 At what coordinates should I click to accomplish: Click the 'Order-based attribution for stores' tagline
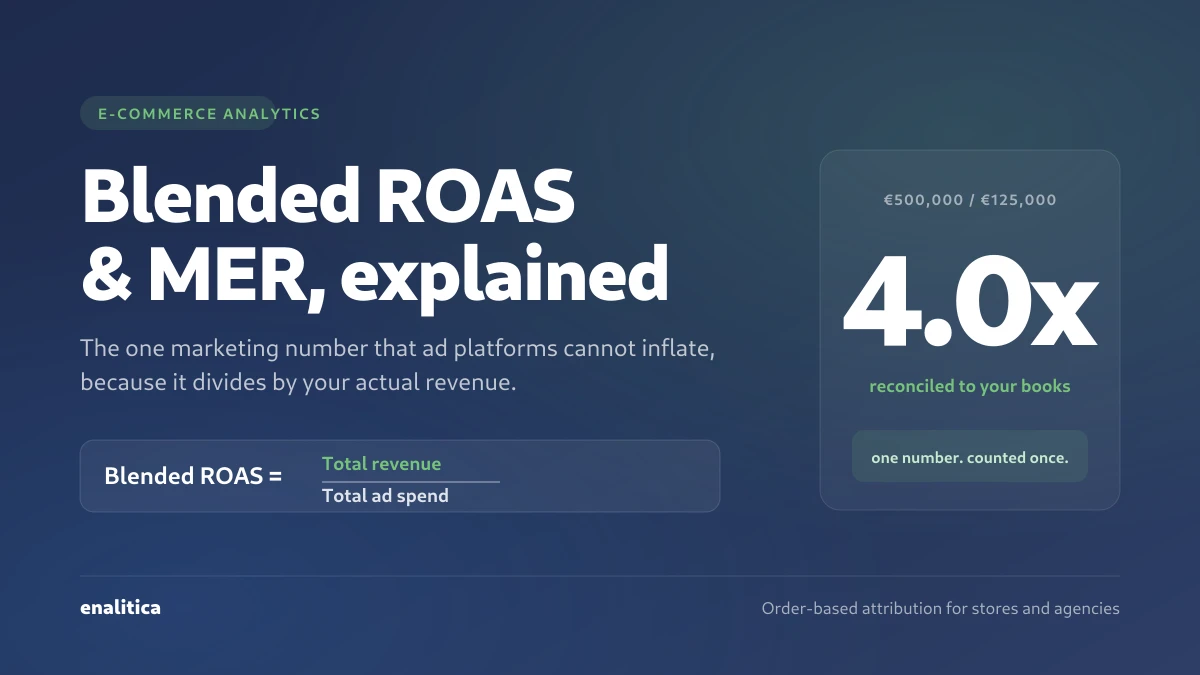click(x=940, y=608)
